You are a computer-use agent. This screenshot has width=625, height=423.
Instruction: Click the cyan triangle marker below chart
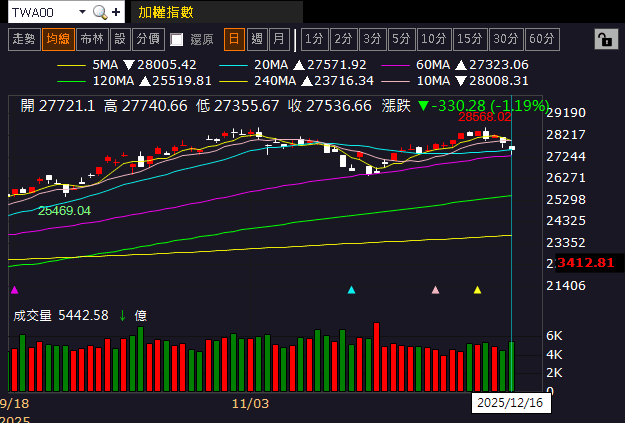tap(351, 290)
